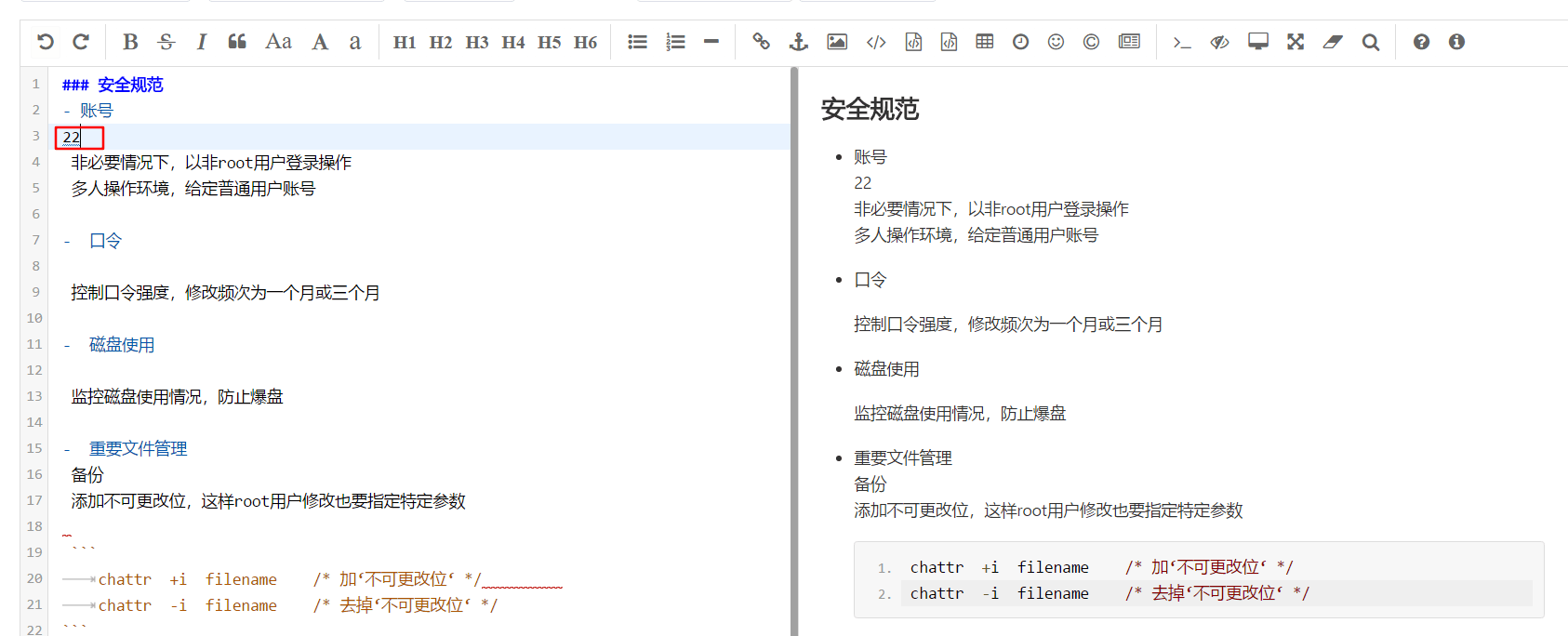
Task: Click preview code line 'chattr +i filename'
Action: [x=1000, y=567]
